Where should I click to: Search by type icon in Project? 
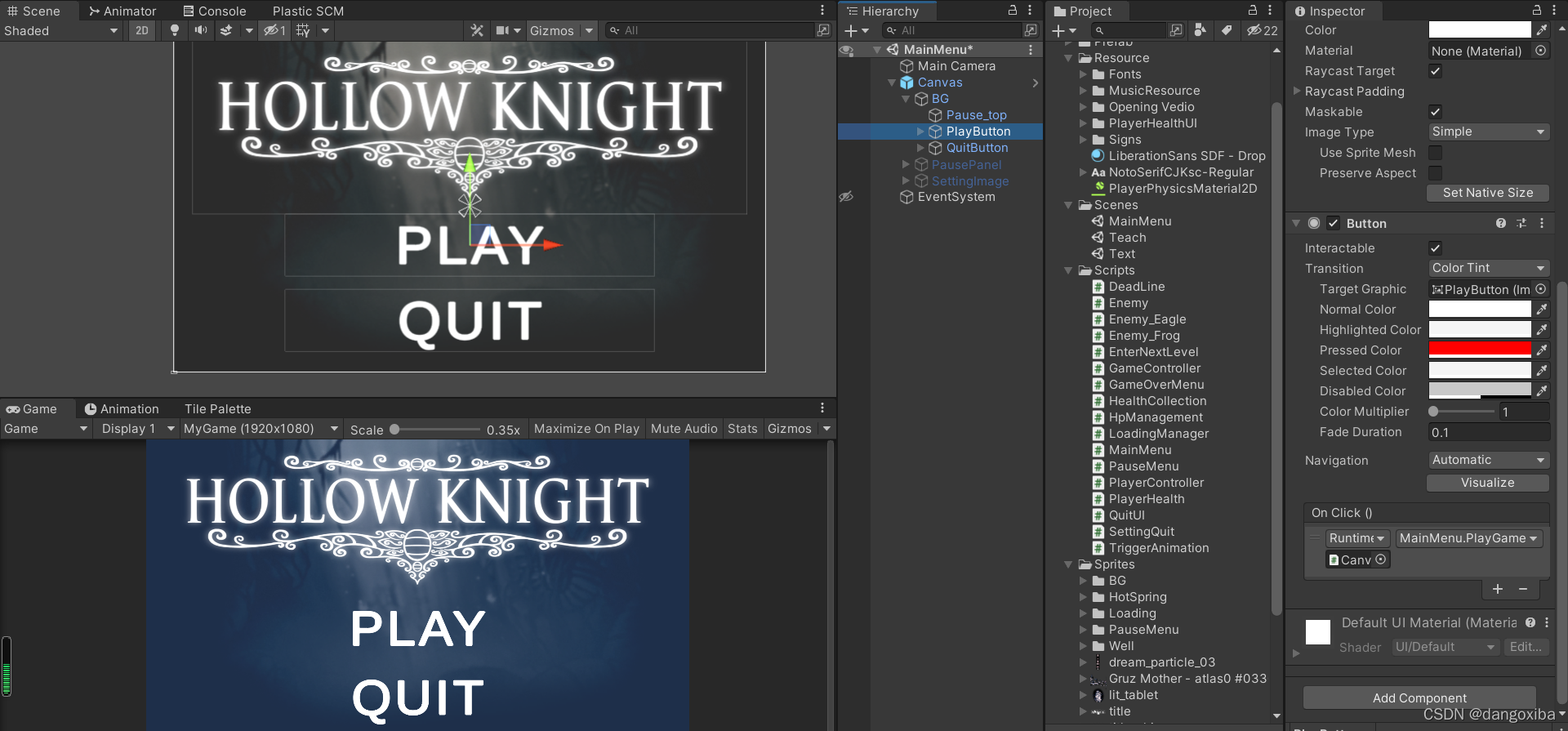(1200, 30)
